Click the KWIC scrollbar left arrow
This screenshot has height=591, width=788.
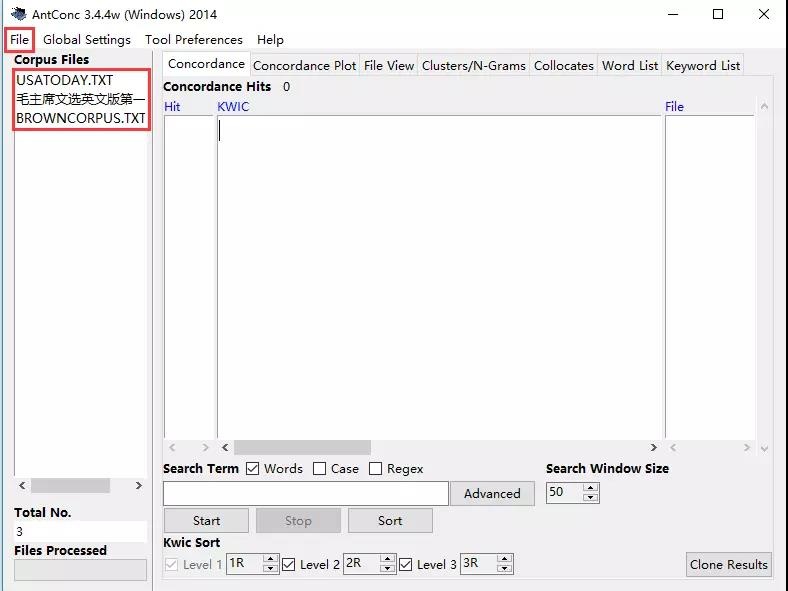point(225,447)
